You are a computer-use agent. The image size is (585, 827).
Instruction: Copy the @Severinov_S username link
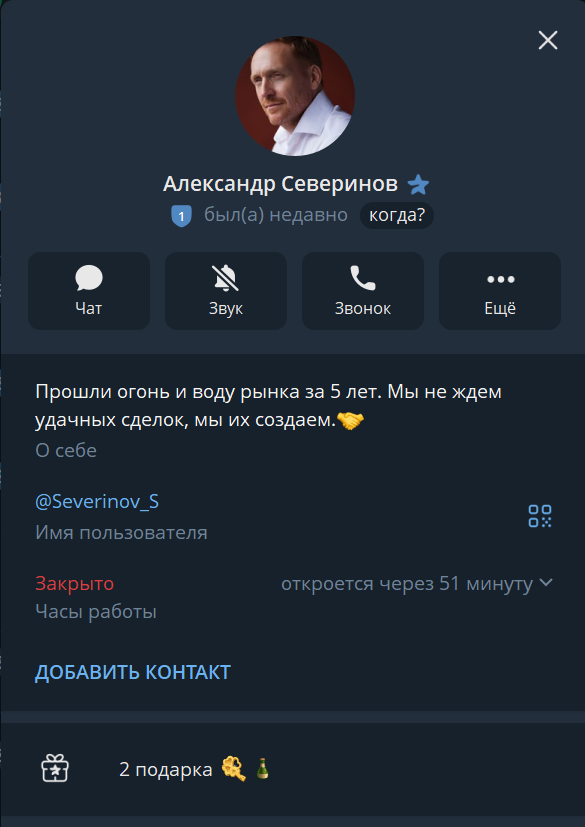97,502
